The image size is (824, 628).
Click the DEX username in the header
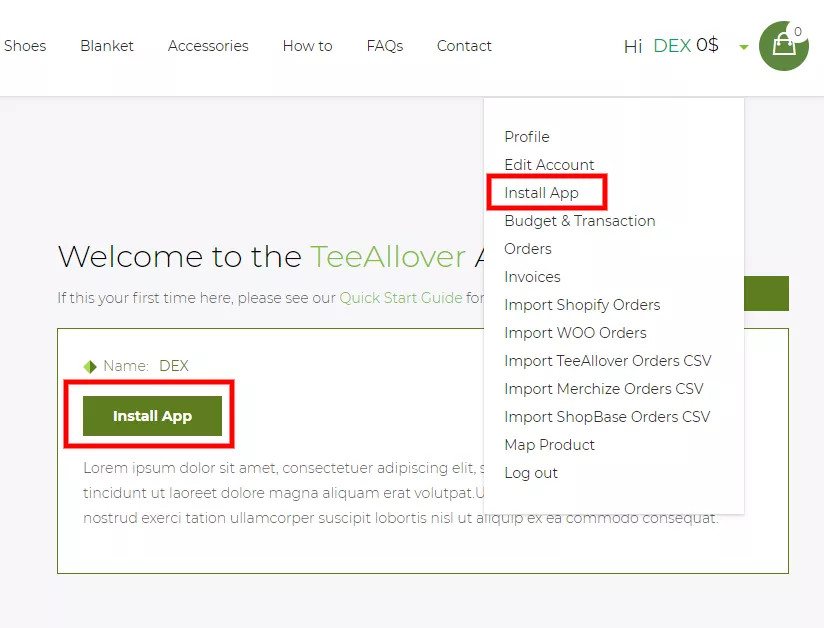(671, 46)
